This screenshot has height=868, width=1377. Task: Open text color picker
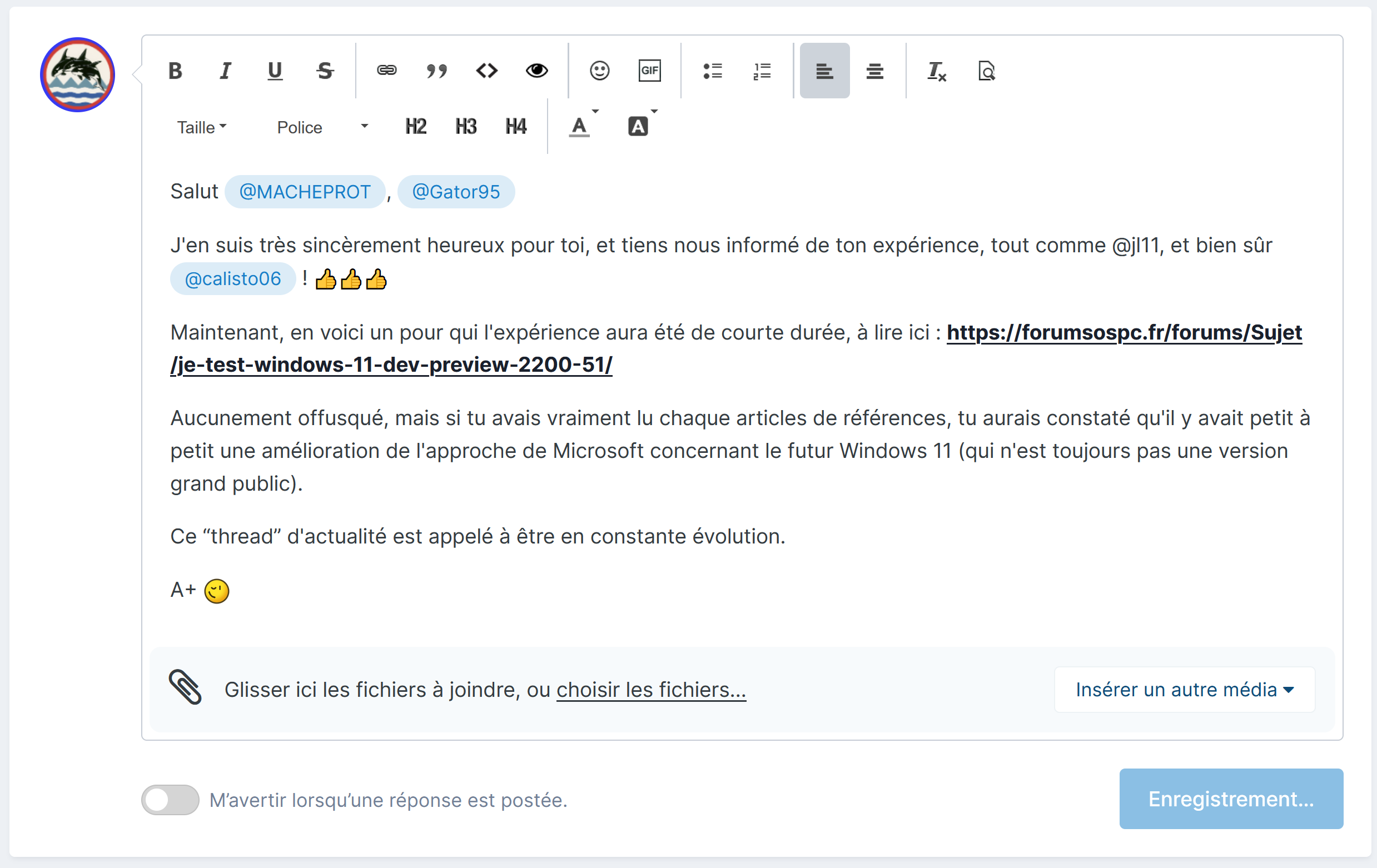coord(580,127)
